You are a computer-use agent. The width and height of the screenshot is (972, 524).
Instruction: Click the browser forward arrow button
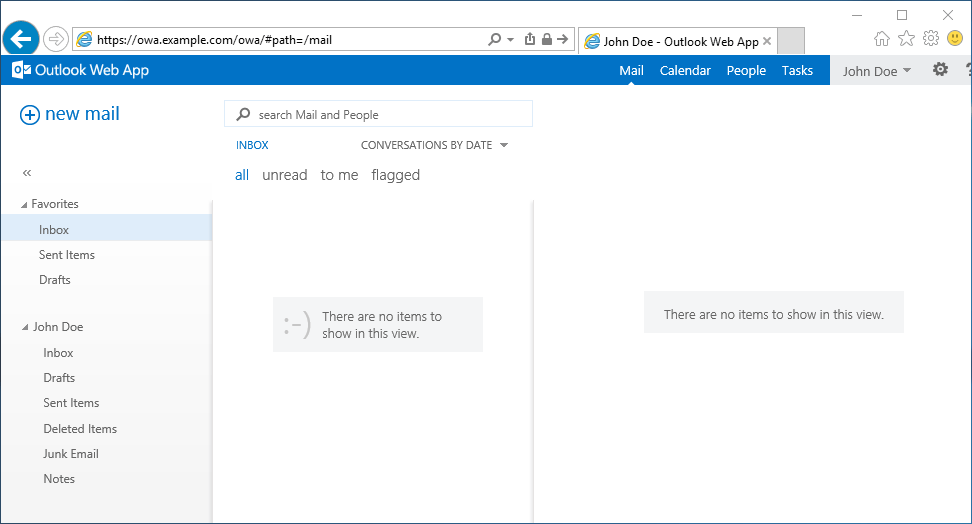click(x=56, y=40)
